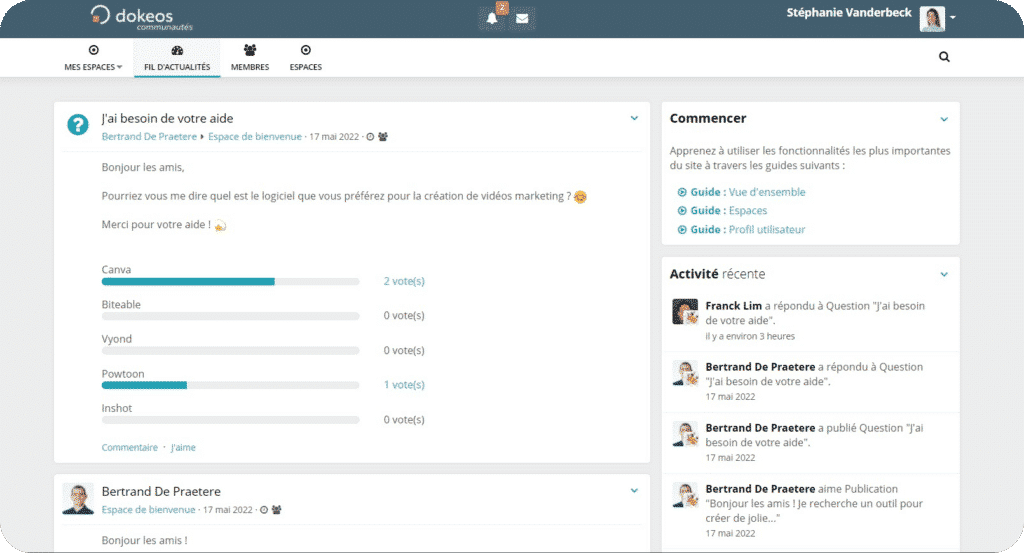
Task: Open the messages envelope icon
Action: point(522,19)
